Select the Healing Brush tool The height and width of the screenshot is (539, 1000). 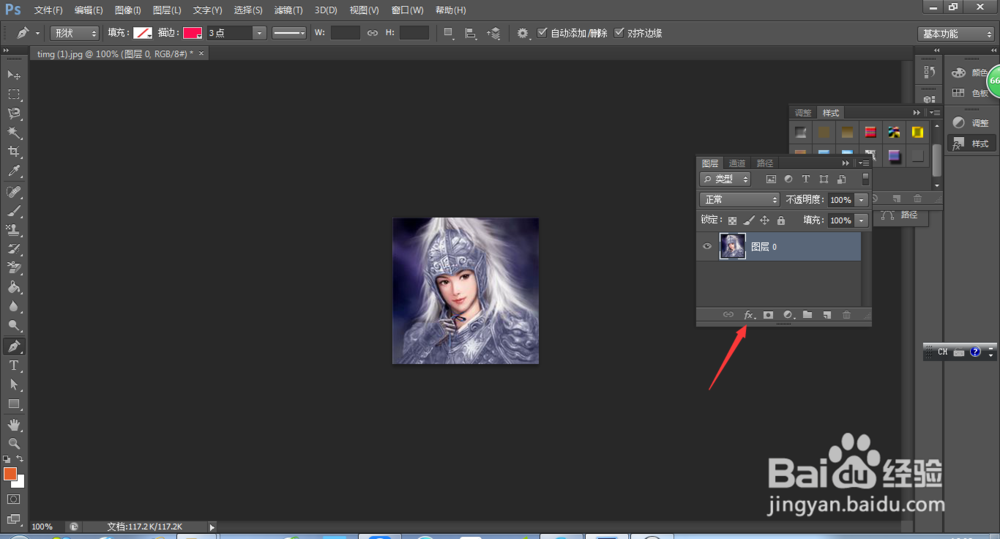13,191
